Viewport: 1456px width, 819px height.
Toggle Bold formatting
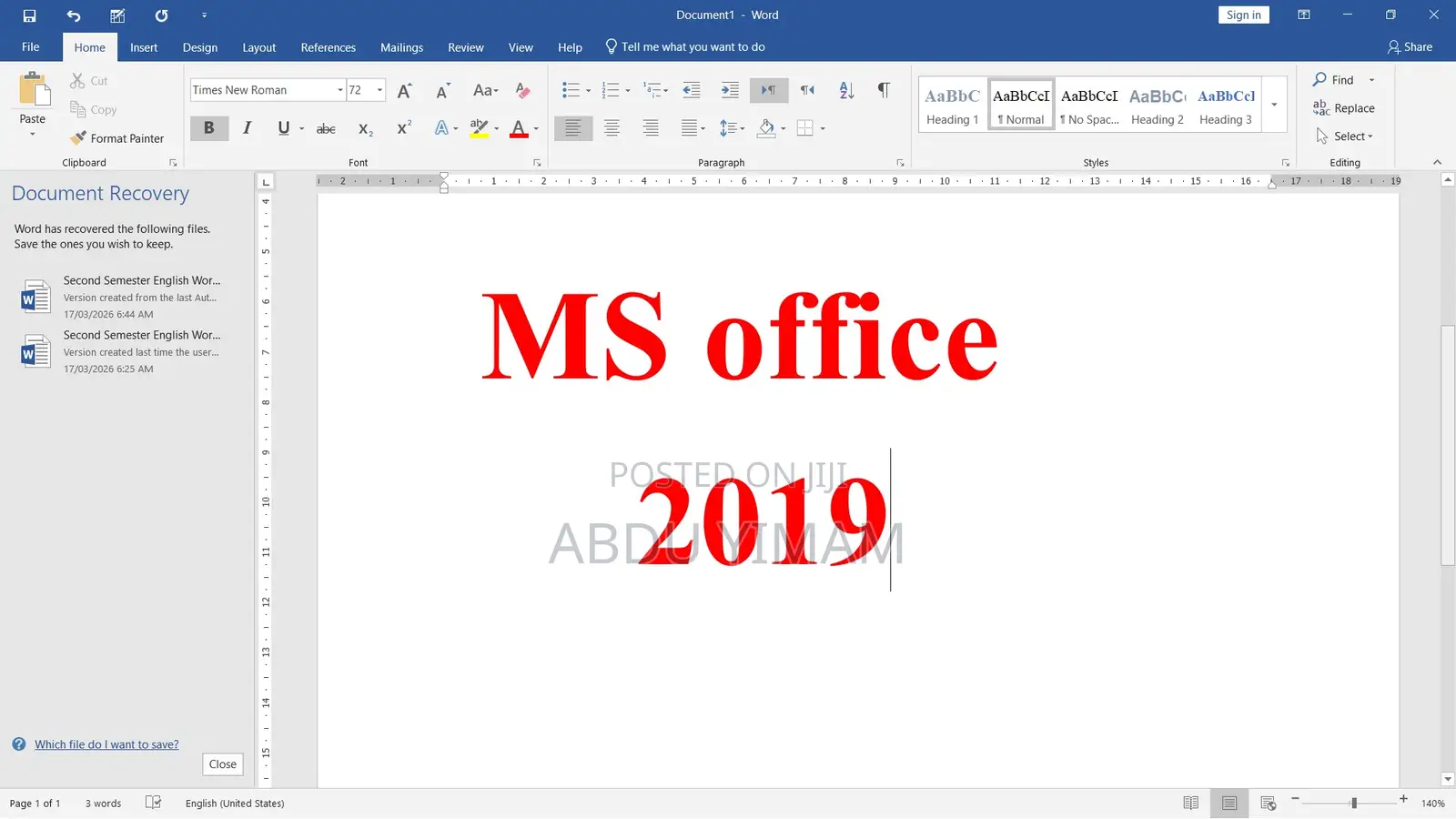[x=209, y=128]
